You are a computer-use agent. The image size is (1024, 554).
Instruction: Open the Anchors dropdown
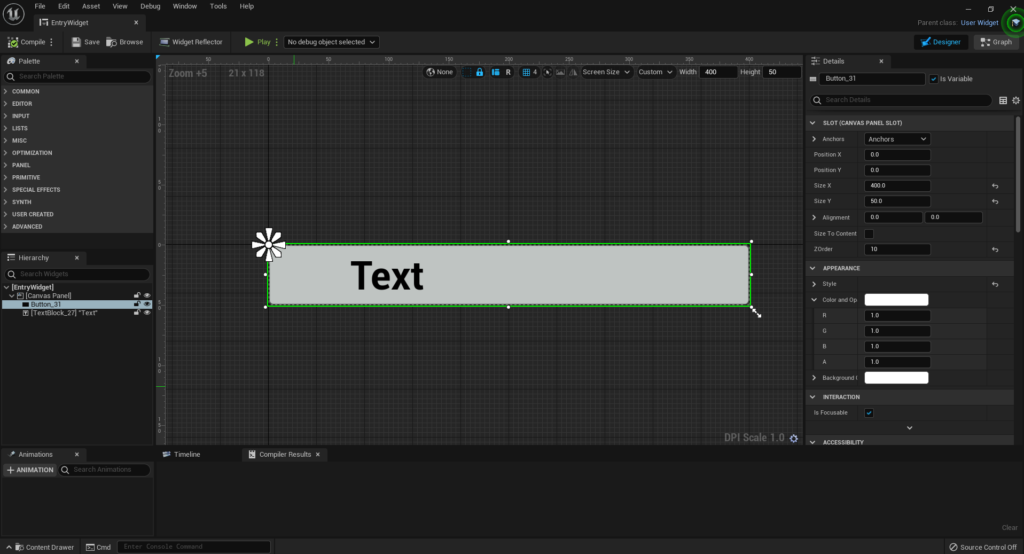coord(896,139)
